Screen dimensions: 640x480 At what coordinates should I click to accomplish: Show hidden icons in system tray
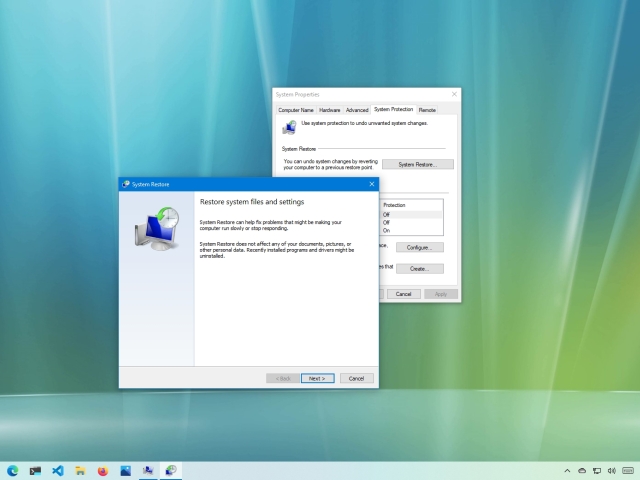pyautogui.click(x=567, y=471)
